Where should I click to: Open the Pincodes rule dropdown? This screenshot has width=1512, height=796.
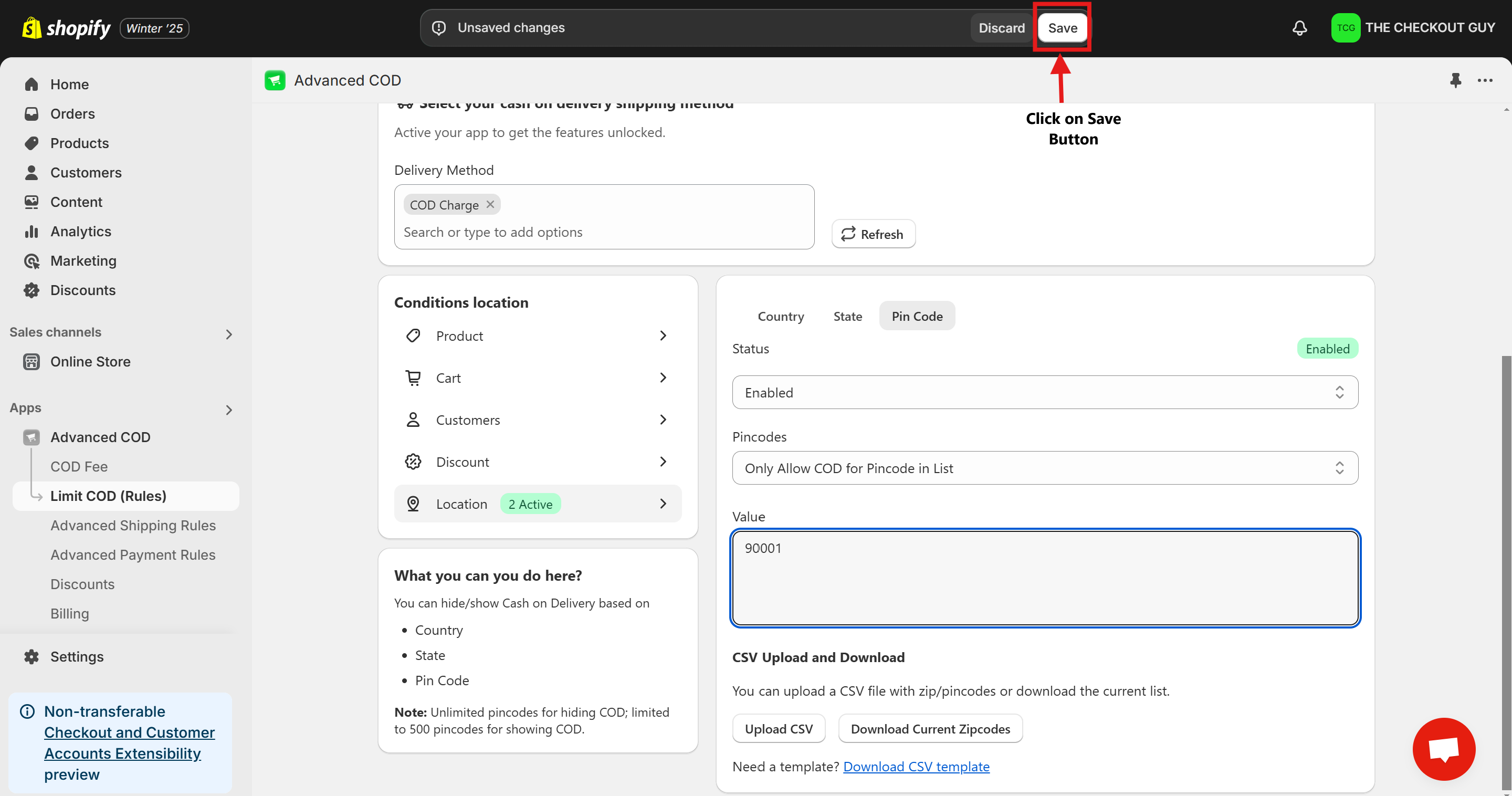(x=1045, y=468)
